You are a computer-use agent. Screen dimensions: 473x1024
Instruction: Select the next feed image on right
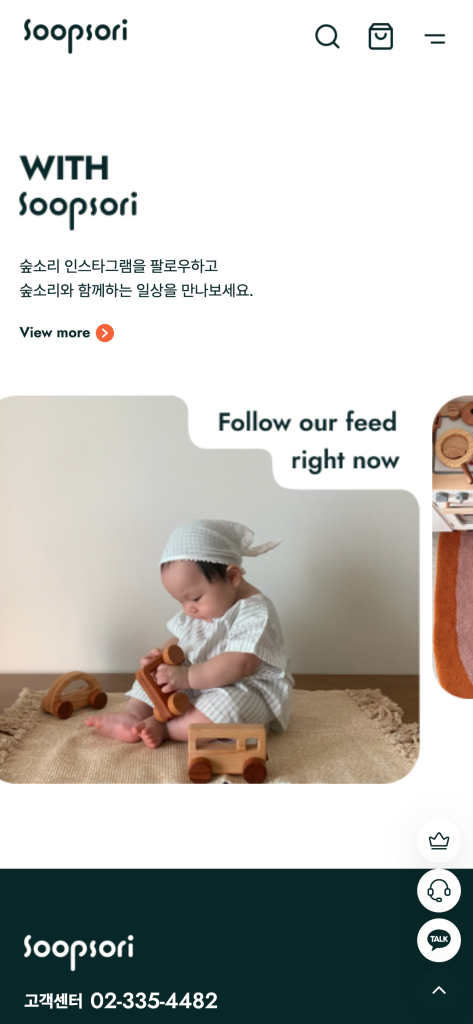453,547
